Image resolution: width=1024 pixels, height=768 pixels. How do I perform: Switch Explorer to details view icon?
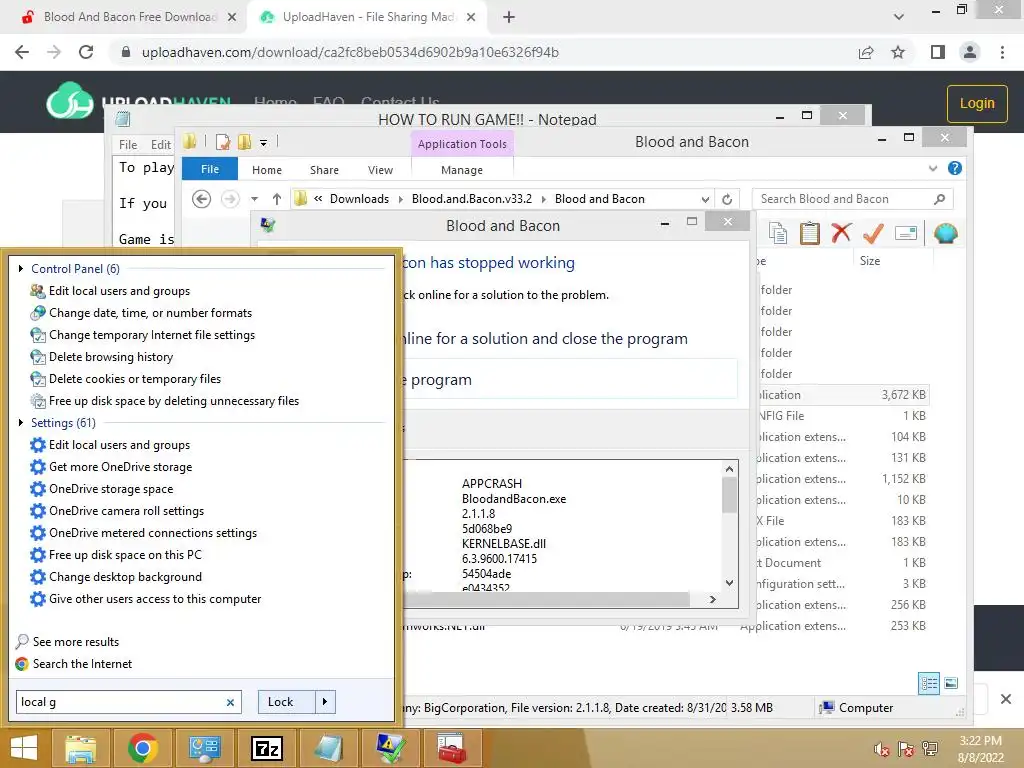[929, 683]
